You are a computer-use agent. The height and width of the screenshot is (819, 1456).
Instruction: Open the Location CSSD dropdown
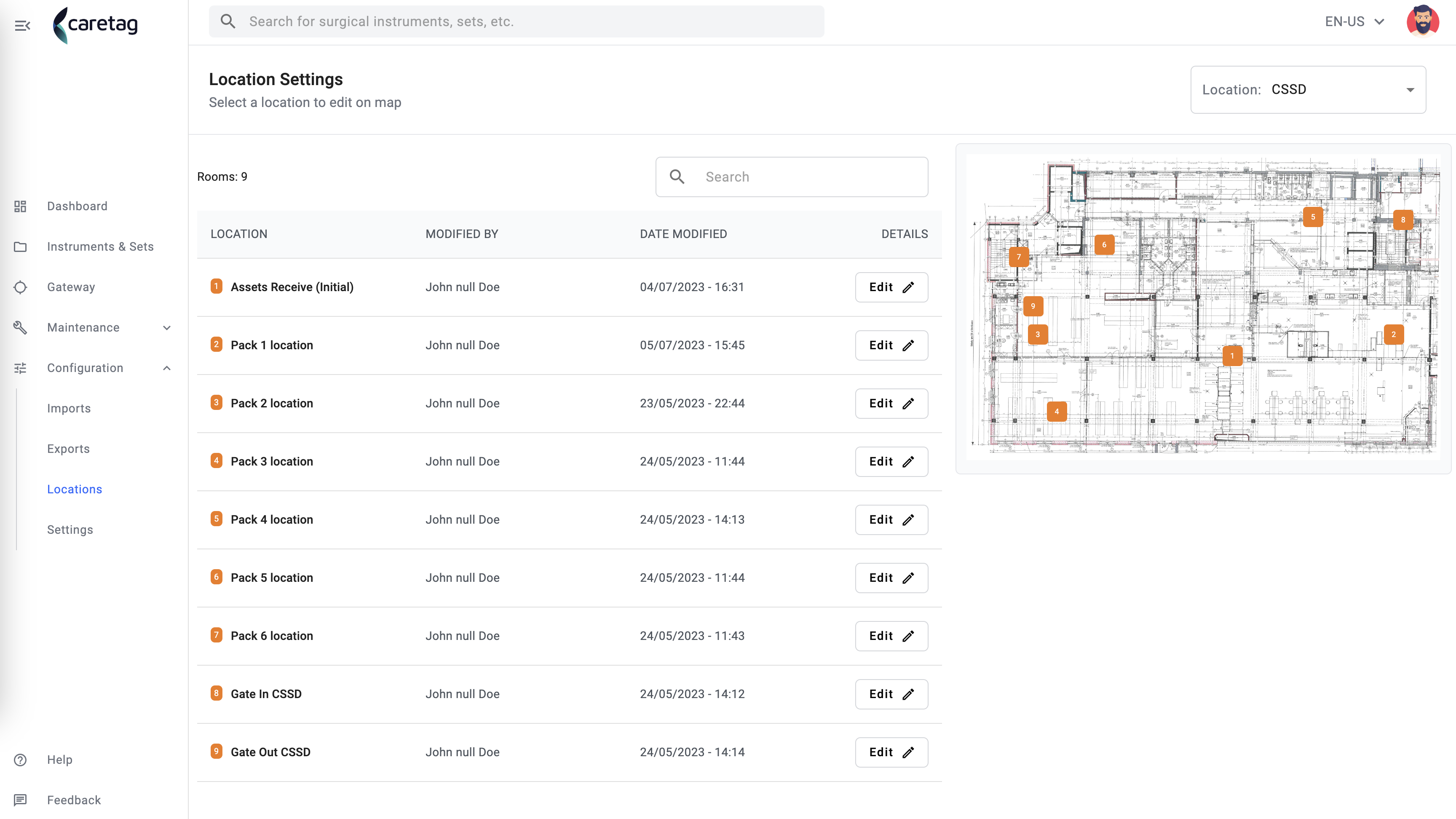point(1308,90)
